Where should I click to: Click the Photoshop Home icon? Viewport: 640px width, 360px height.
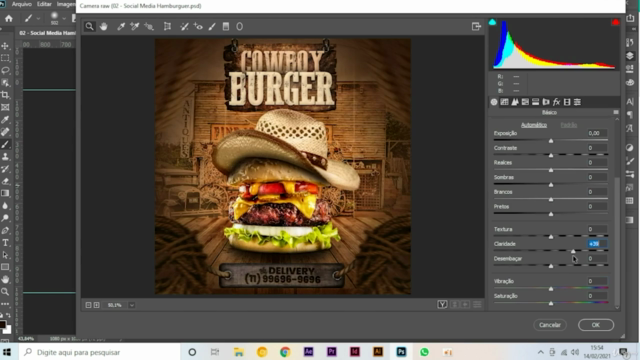pos(9,18)
